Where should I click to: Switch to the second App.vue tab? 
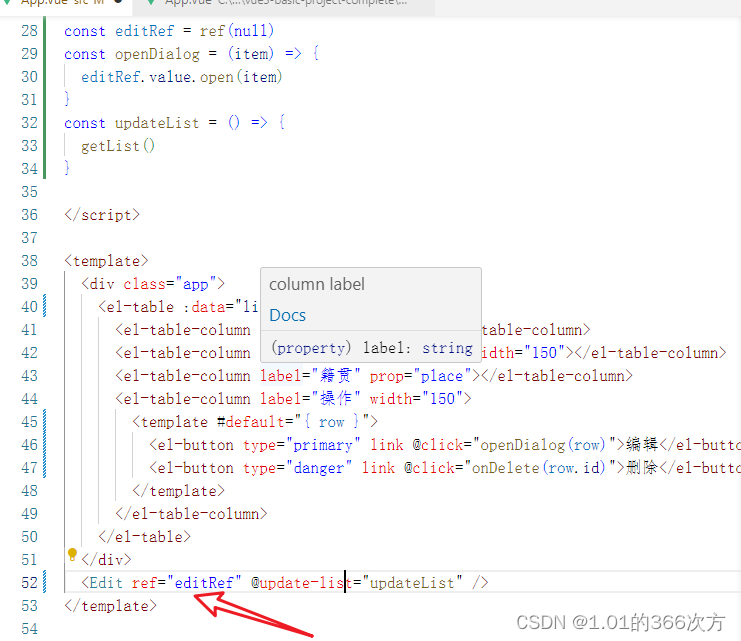tap(284, 2)
